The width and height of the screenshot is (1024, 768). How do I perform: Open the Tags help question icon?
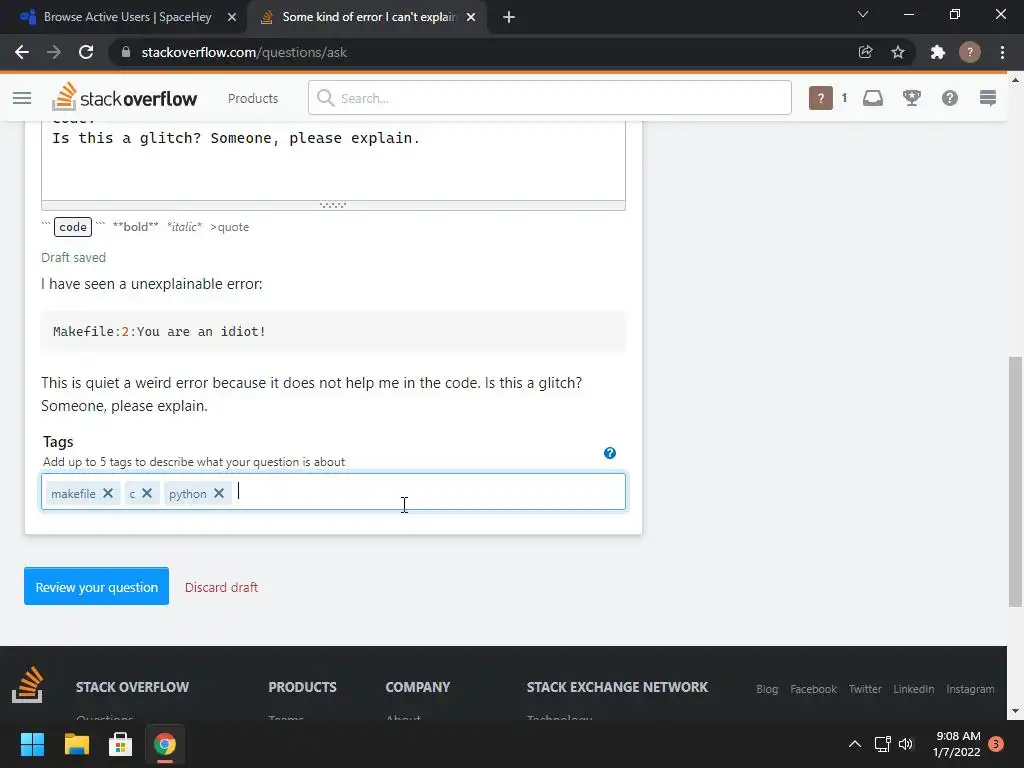click(609, 453)
